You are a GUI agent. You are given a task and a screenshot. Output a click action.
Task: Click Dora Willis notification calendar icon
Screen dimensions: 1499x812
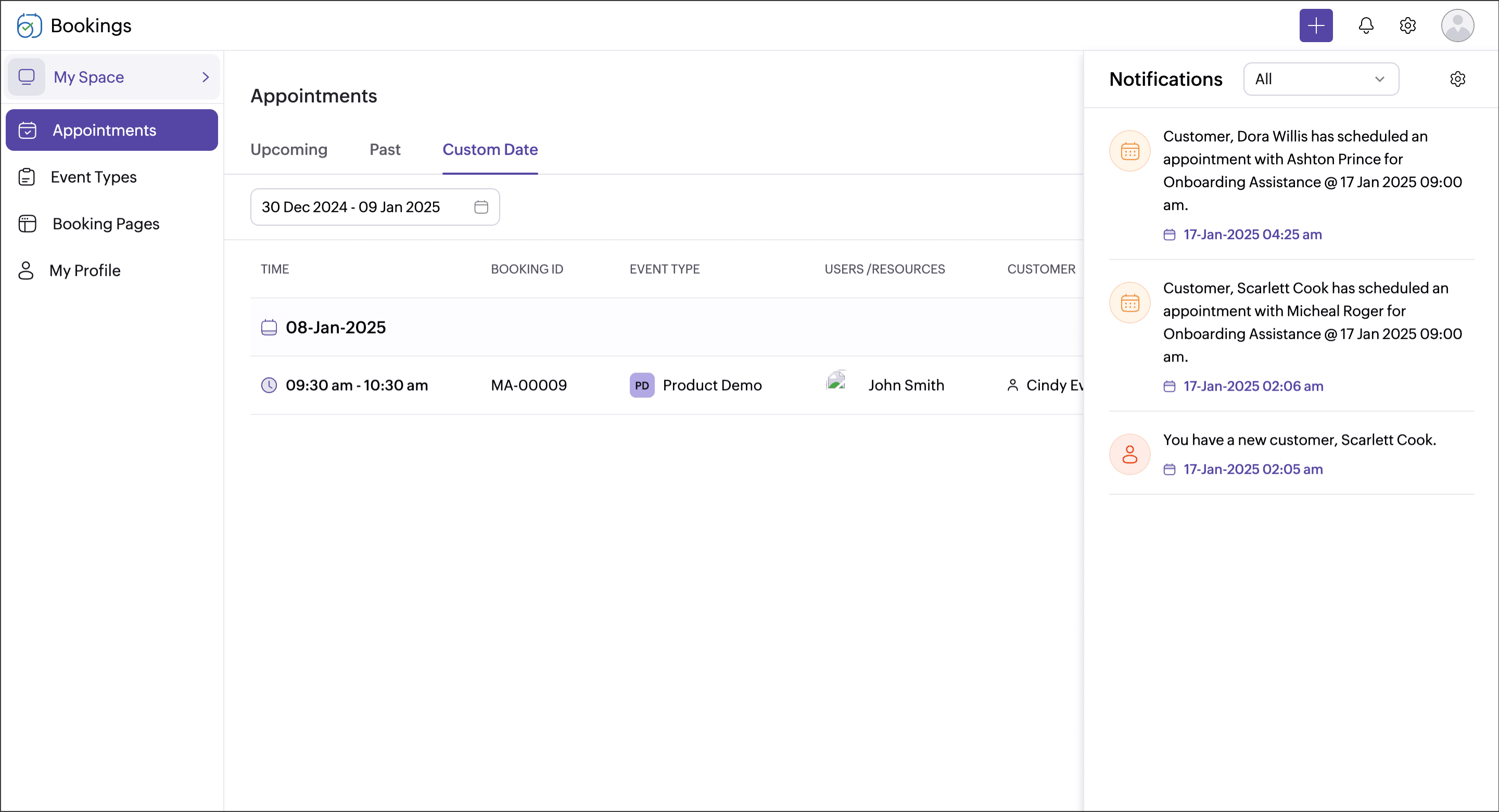pos(1129,151)
